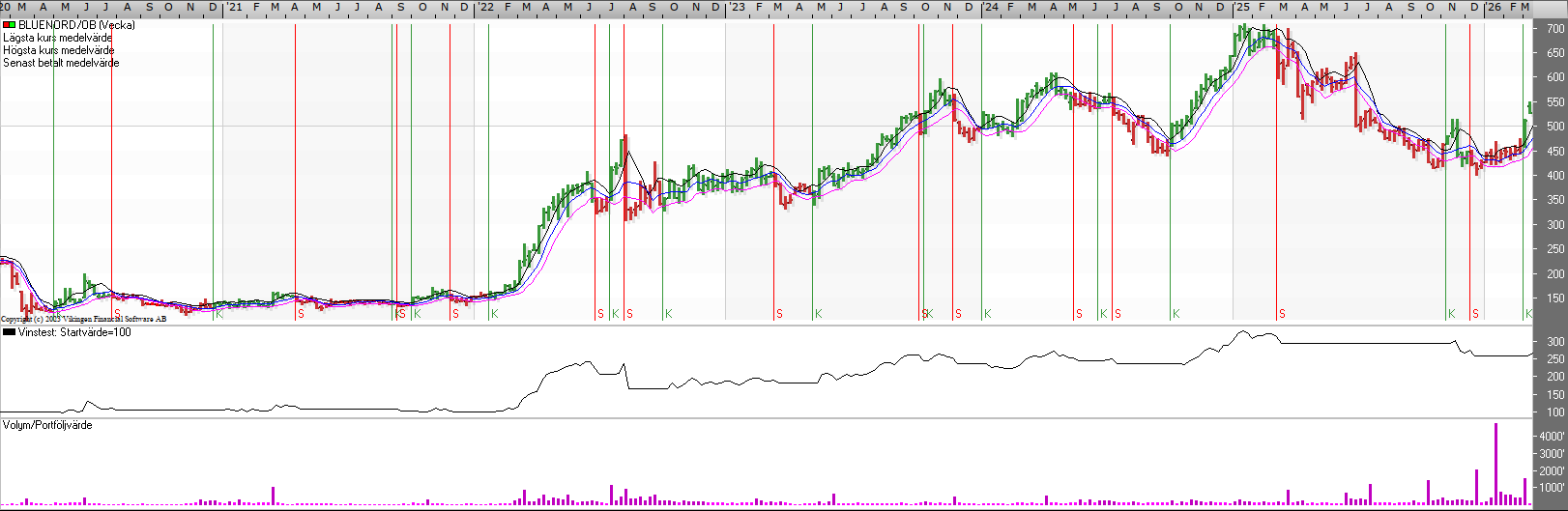Click the 700 label on price axis
Screen dimensions: 1568x511
1554,29
